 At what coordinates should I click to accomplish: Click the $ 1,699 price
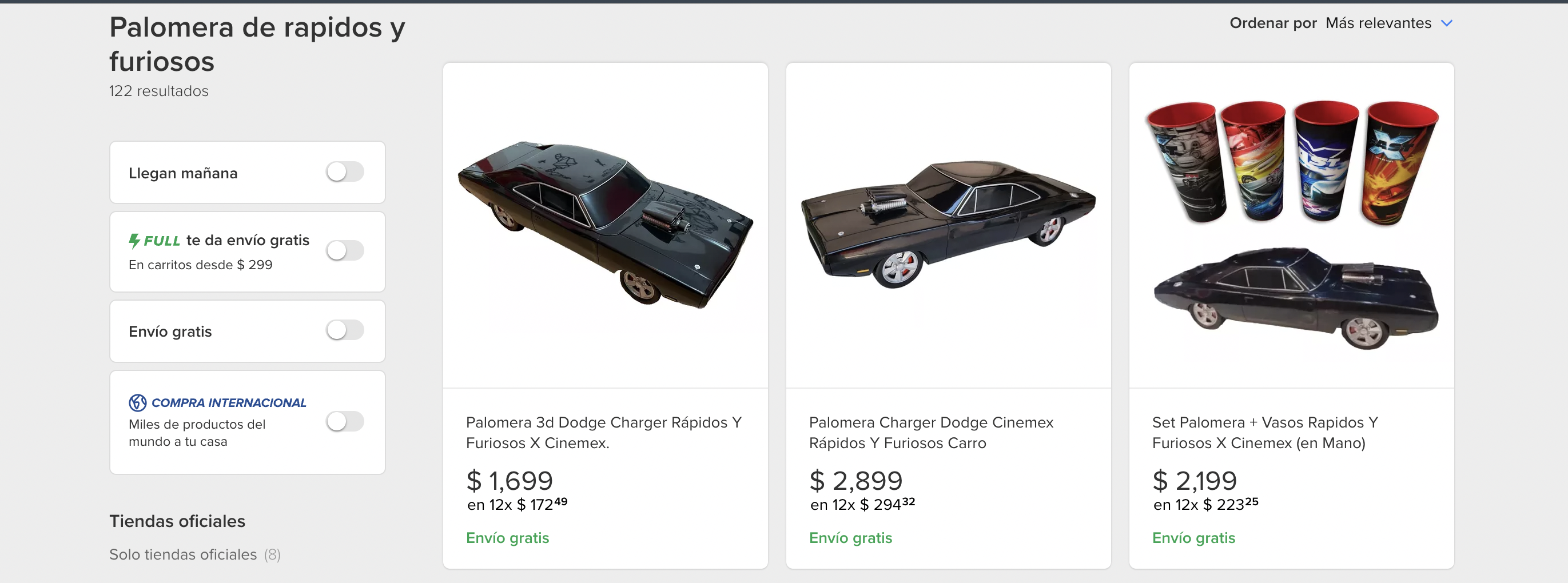(510, 480)
